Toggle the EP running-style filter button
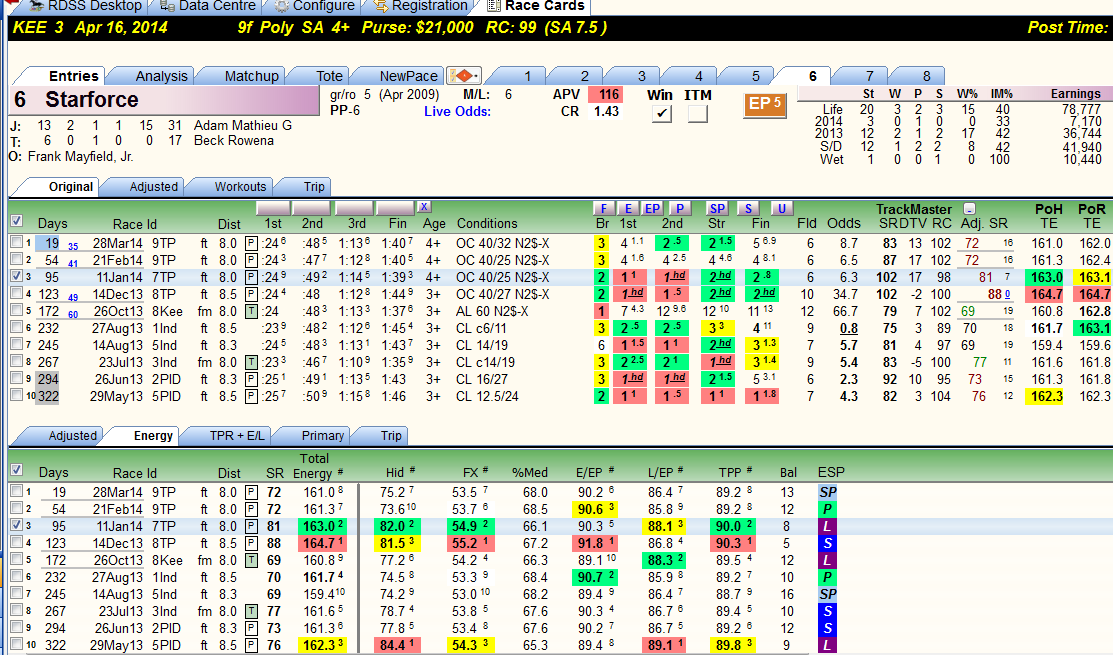The width and height of the screenshot is (1113, 655). [652, 208]
